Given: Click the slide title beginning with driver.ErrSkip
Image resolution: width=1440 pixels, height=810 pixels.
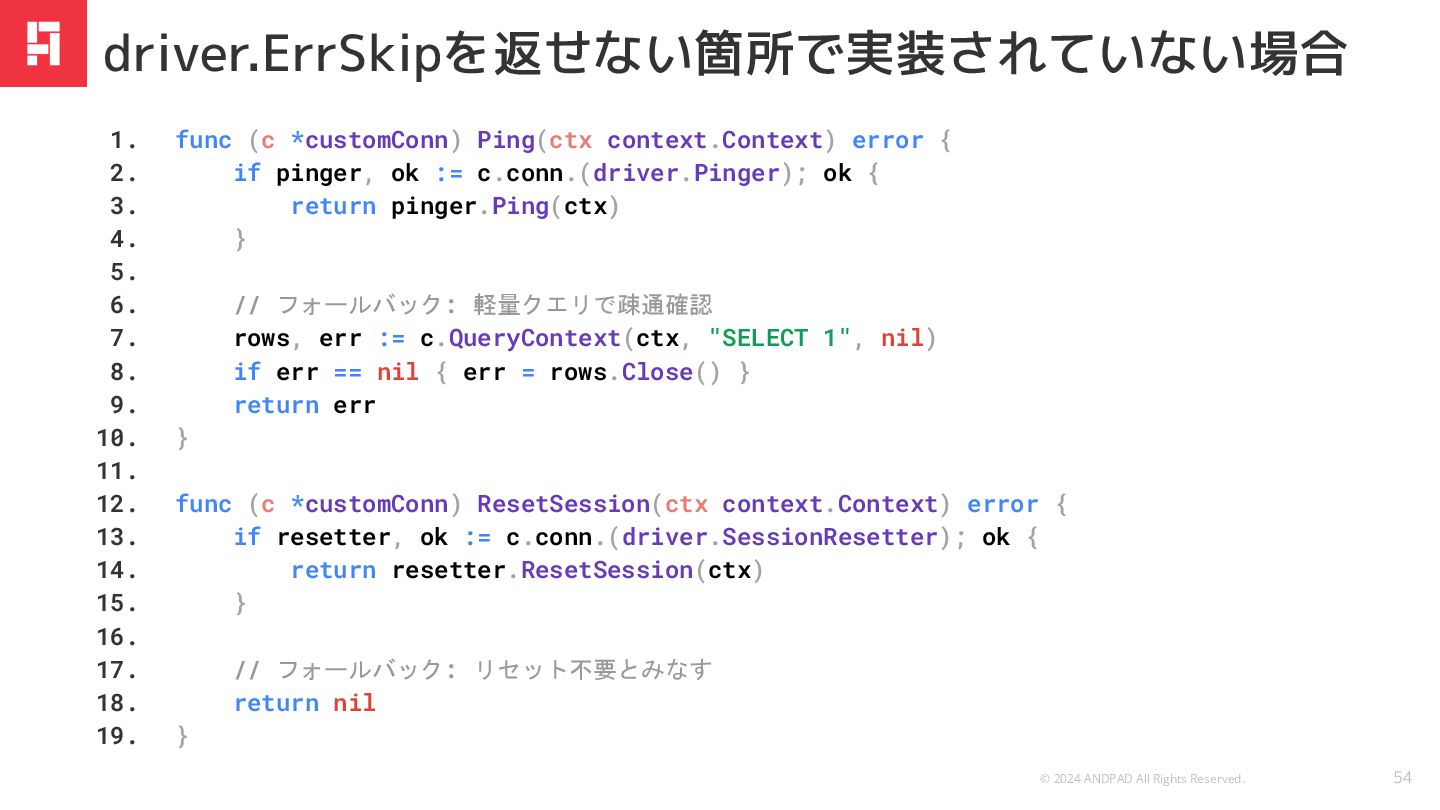Looking at the screenshot, I should click(725, 54).
